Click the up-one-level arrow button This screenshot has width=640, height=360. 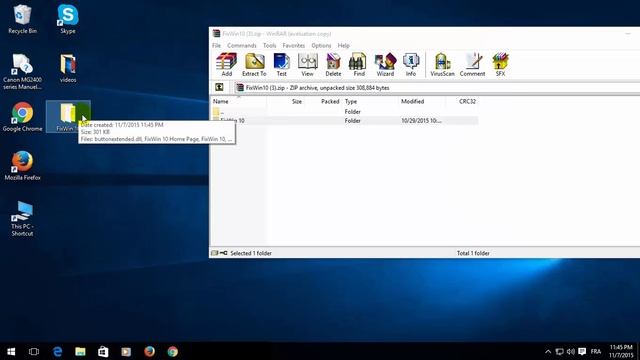219,87
